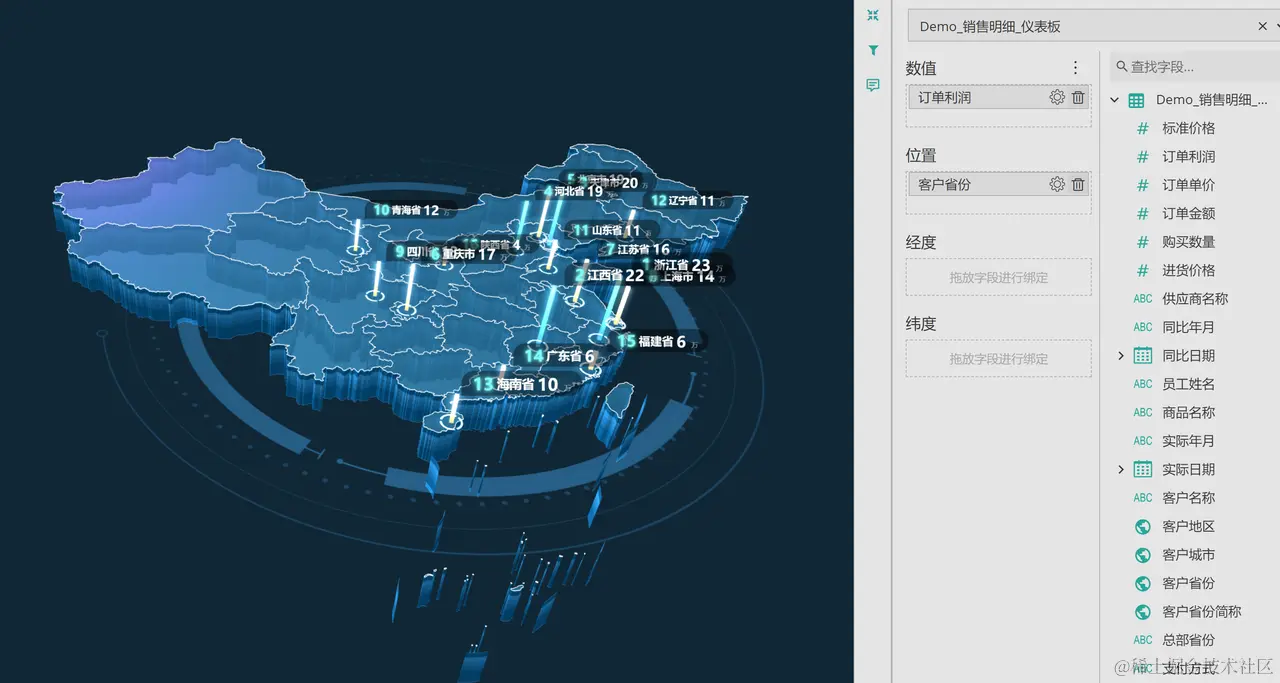This screenshot has height=683, width=1280.
Task: Click the 纬度 drop zone placeholder
Action: coord(998,359)
